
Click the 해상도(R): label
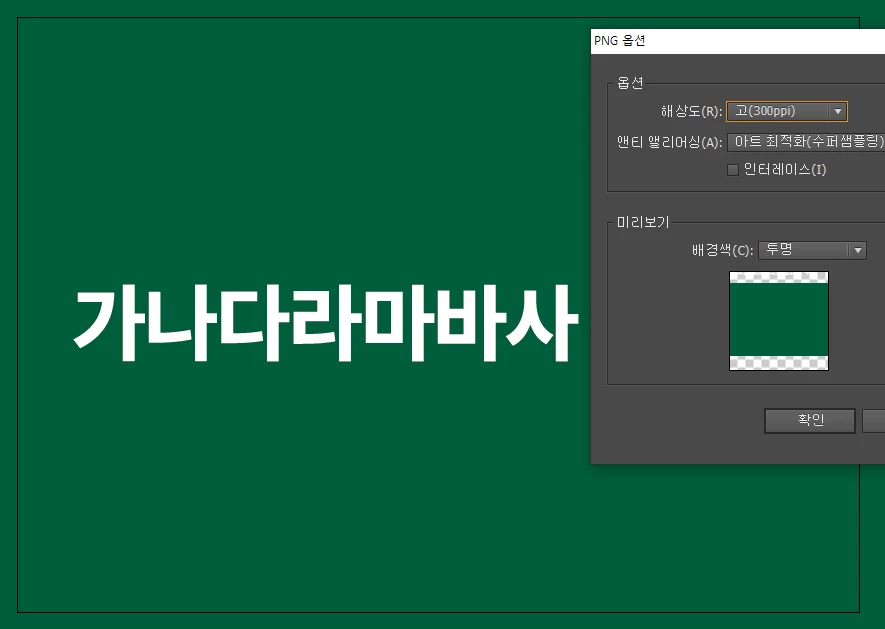pyautogui.click(x=691, y=111)
